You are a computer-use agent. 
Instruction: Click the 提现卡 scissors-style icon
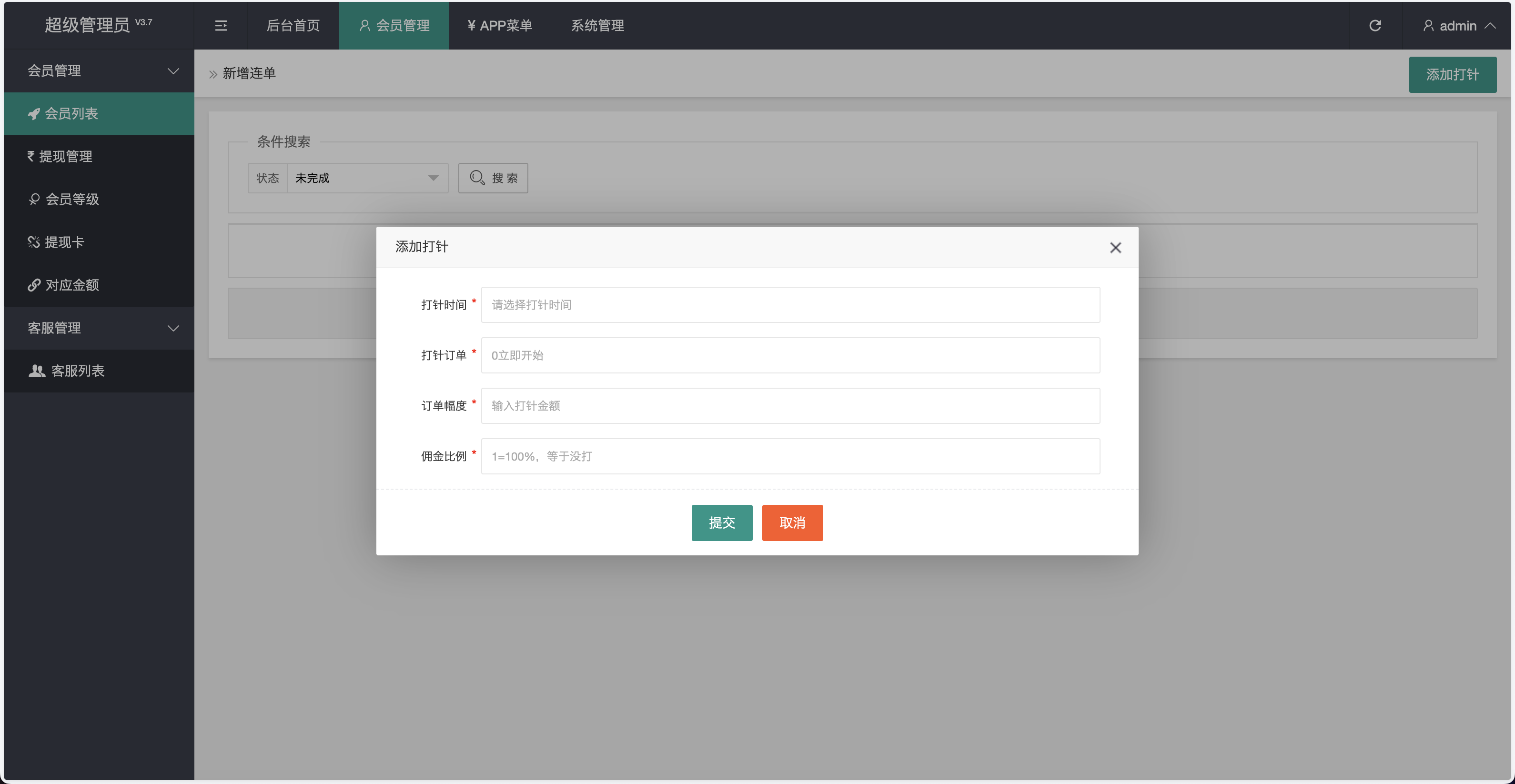coord(33,242)
